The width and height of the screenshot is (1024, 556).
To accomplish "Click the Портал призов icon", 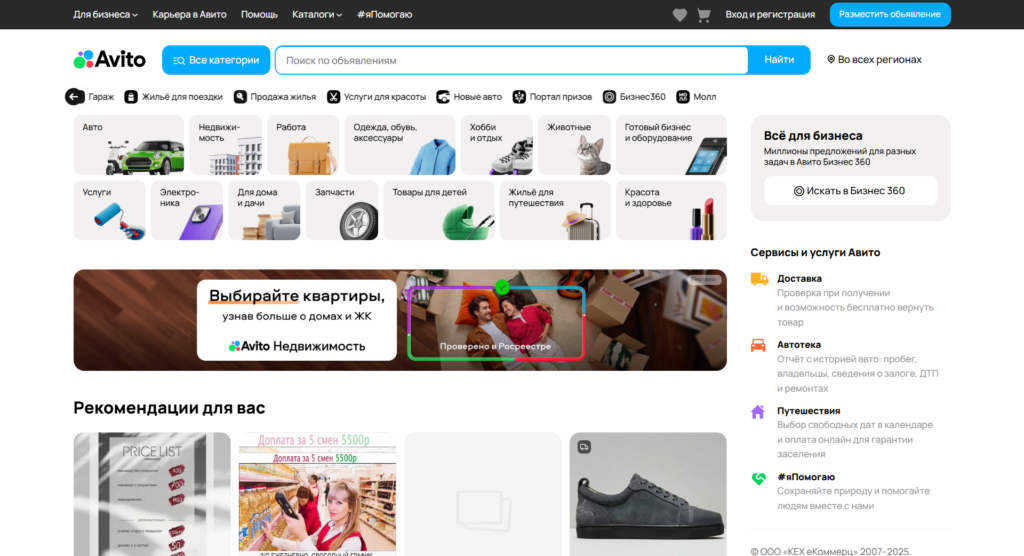I will coord(519,97).
